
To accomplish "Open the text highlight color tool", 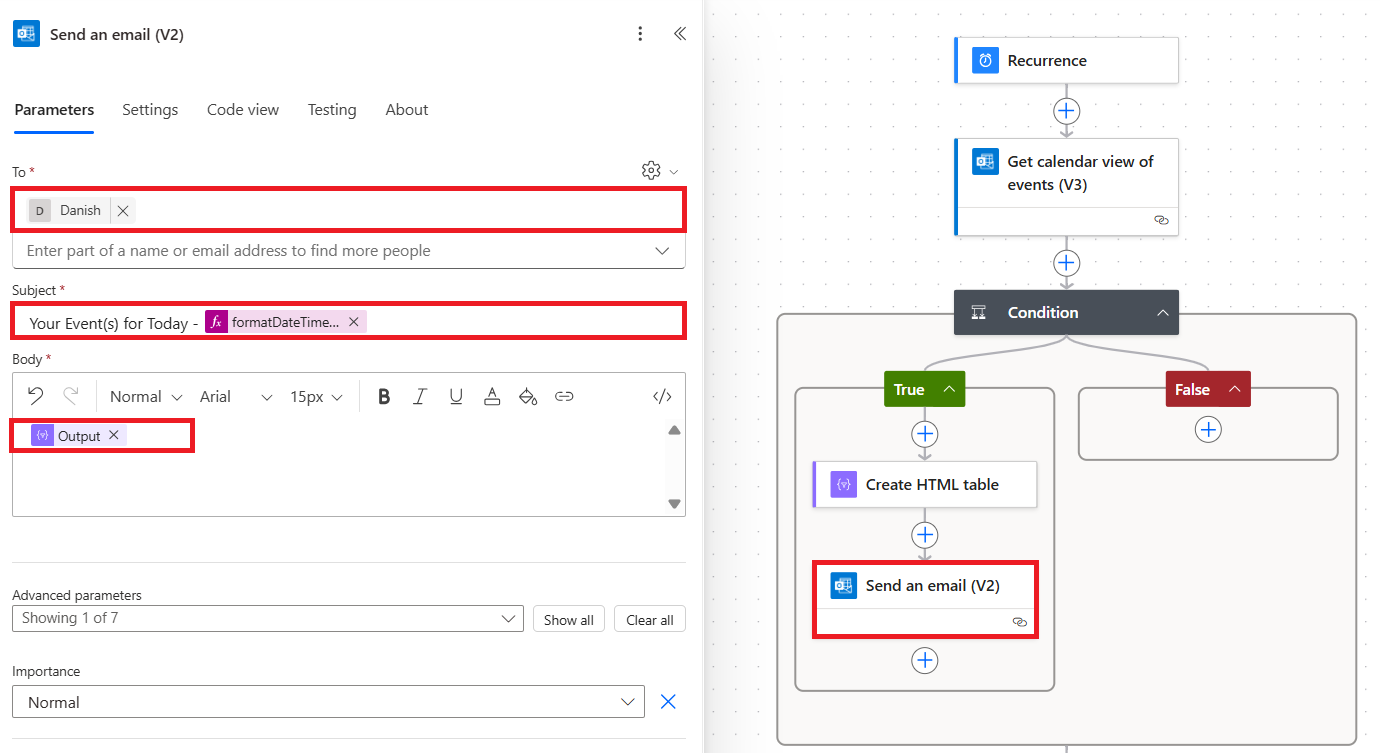I will (x=528, y=396).
